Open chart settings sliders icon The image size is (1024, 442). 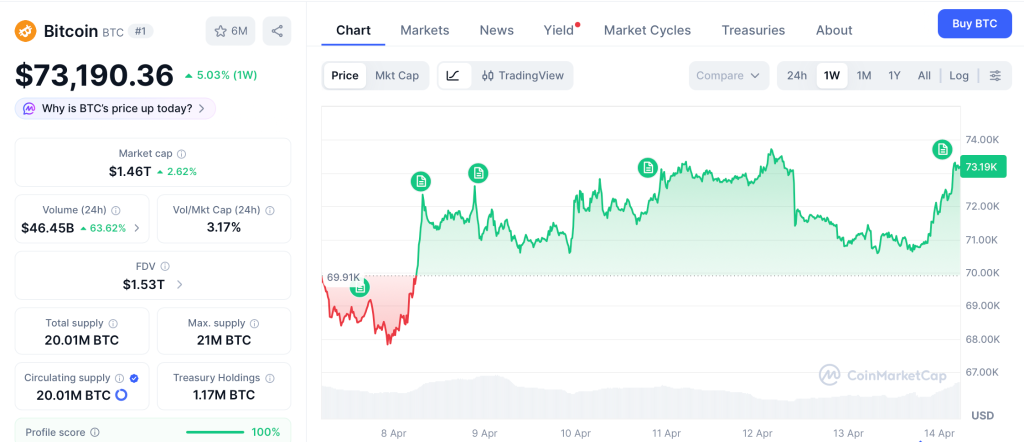(994, 76)
